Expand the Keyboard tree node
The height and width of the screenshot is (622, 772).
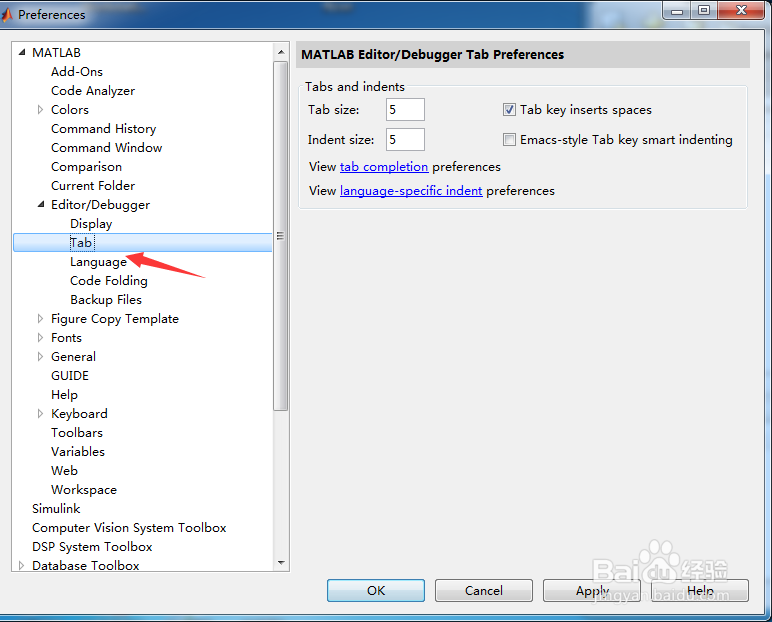tap(40, 414)
